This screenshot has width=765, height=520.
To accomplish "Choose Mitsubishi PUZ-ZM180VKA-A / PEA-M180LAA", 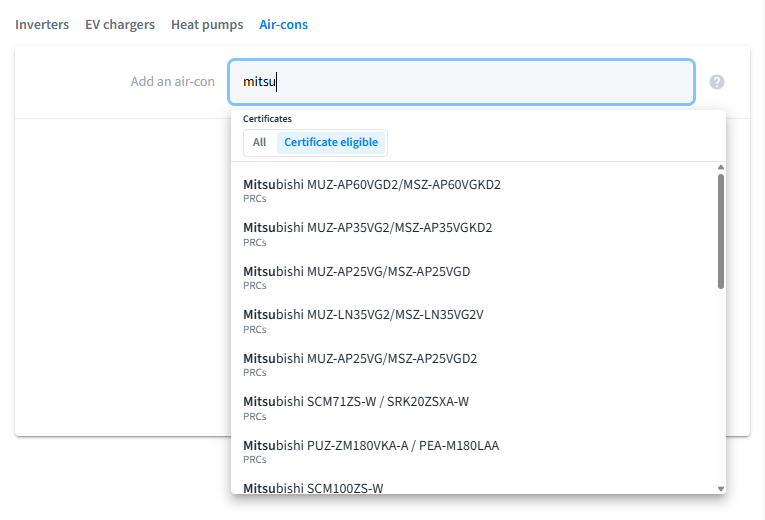I will pos(371,450).
